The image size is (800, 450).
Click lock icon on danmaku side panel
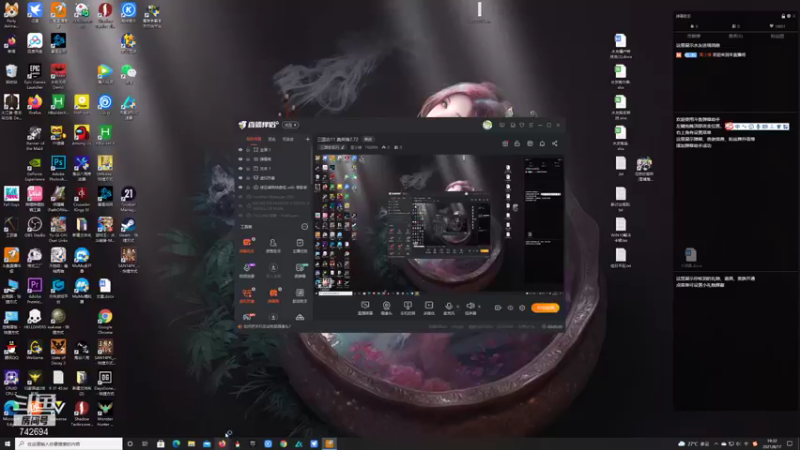[783, 16]
